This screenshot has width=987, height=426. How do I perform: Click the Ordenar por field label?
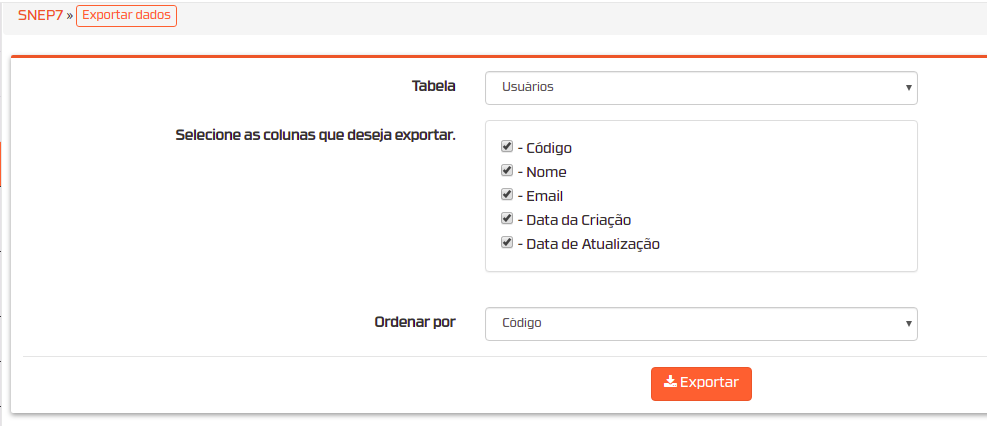tap(415, 322)
